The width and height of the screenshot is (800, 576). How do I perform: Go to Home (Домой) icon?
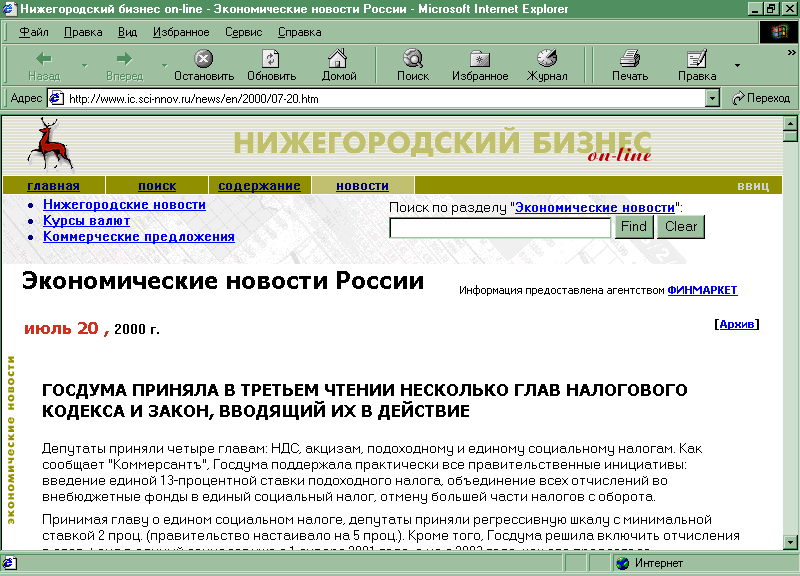click(x=339, y=59)
